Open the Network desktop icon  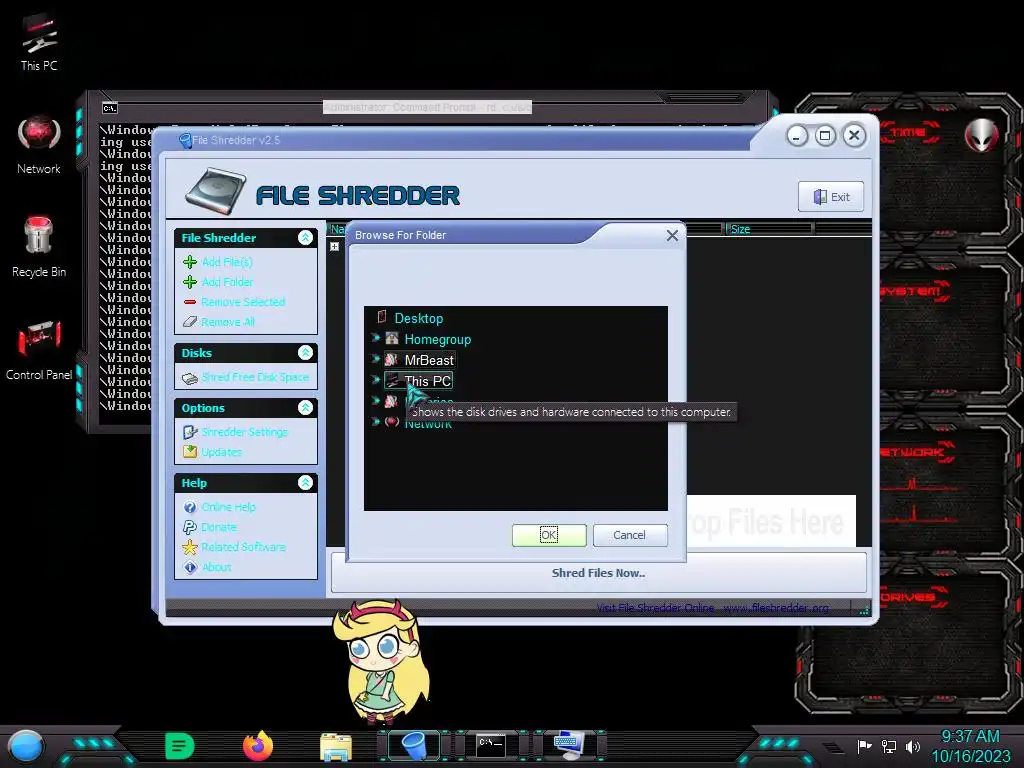click(x=39, y=145)
